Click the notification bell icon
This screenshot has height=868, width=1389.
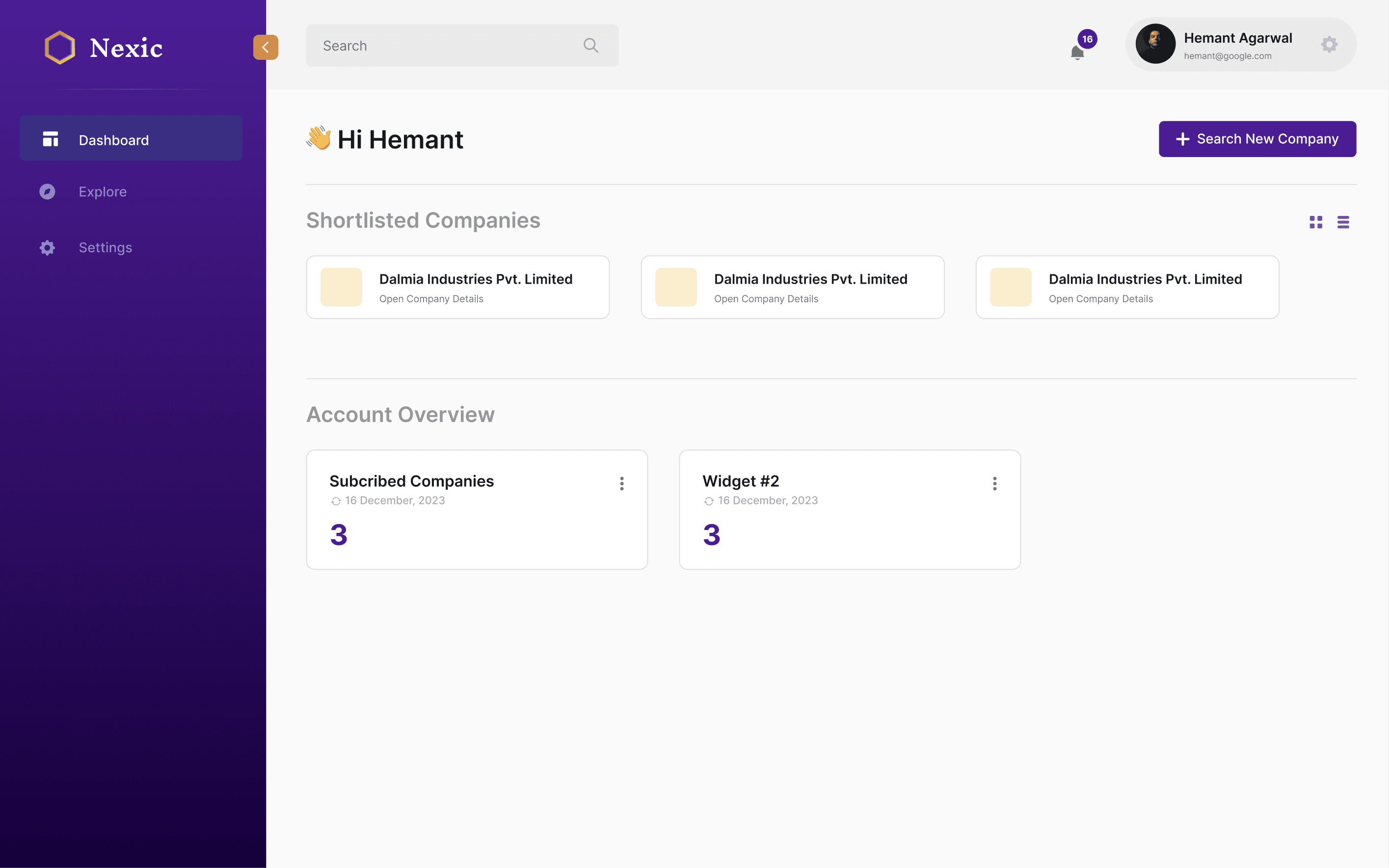coord(1077,52)
